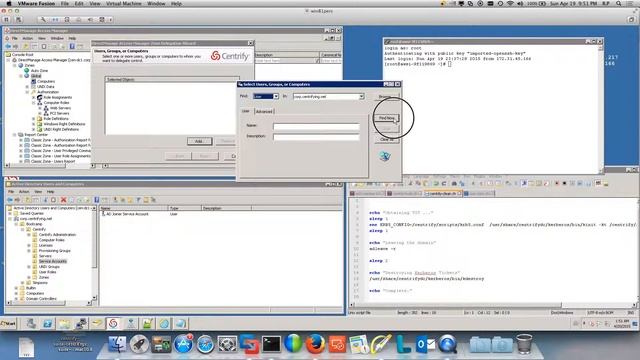Open the Find type dropdown showing User
This screenshot has height=360, width=640.
266,97
